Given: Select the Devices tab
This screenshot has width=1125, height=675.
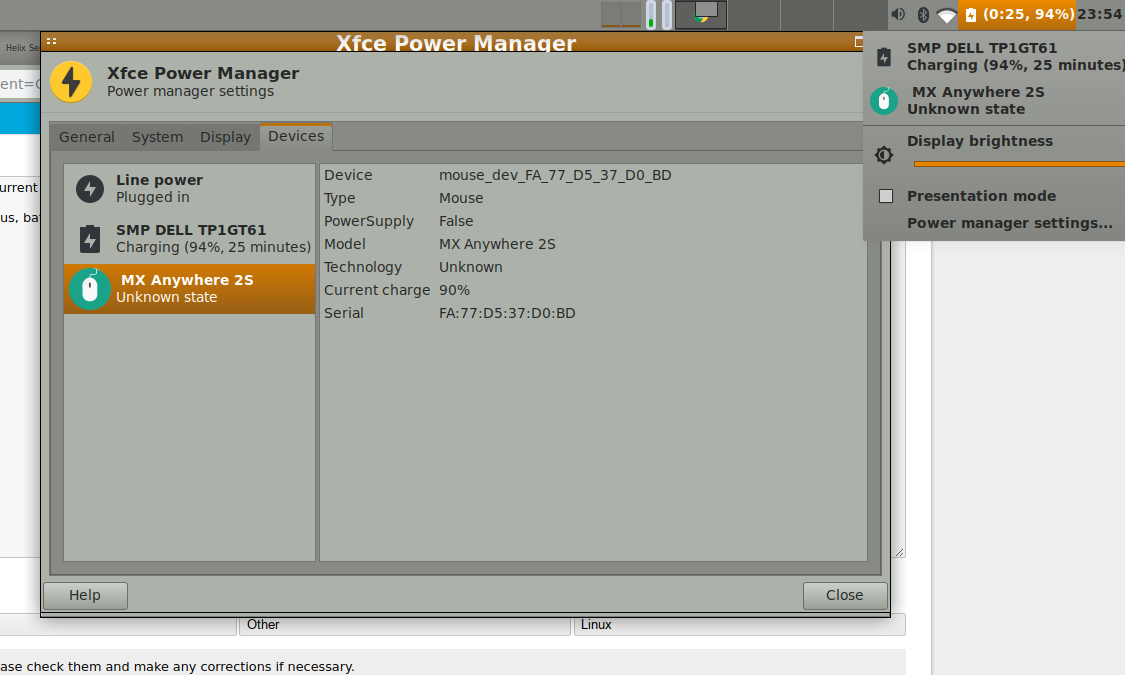Looking at the screenshot, I should (x=296, y=136).
